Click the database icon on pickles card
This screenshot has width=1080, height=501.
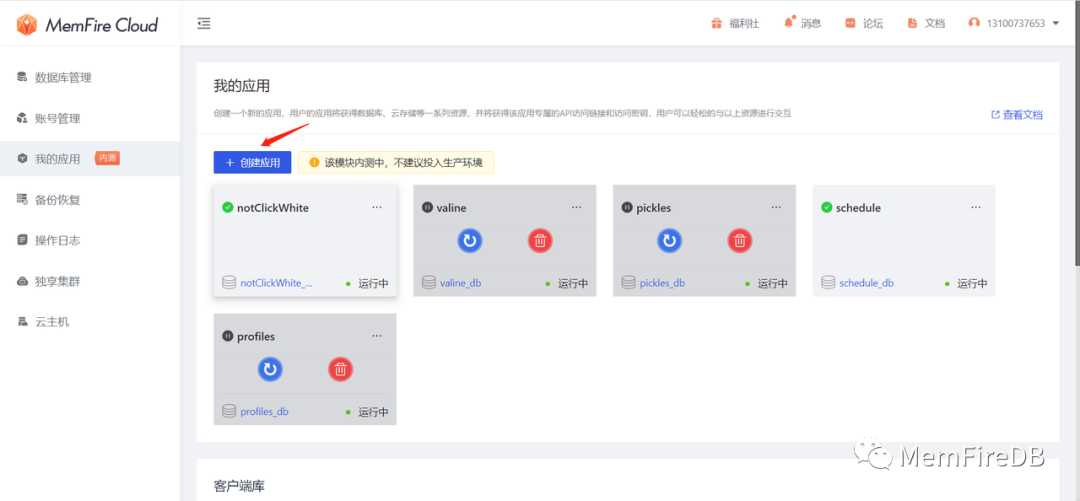[x=628, y=283]
